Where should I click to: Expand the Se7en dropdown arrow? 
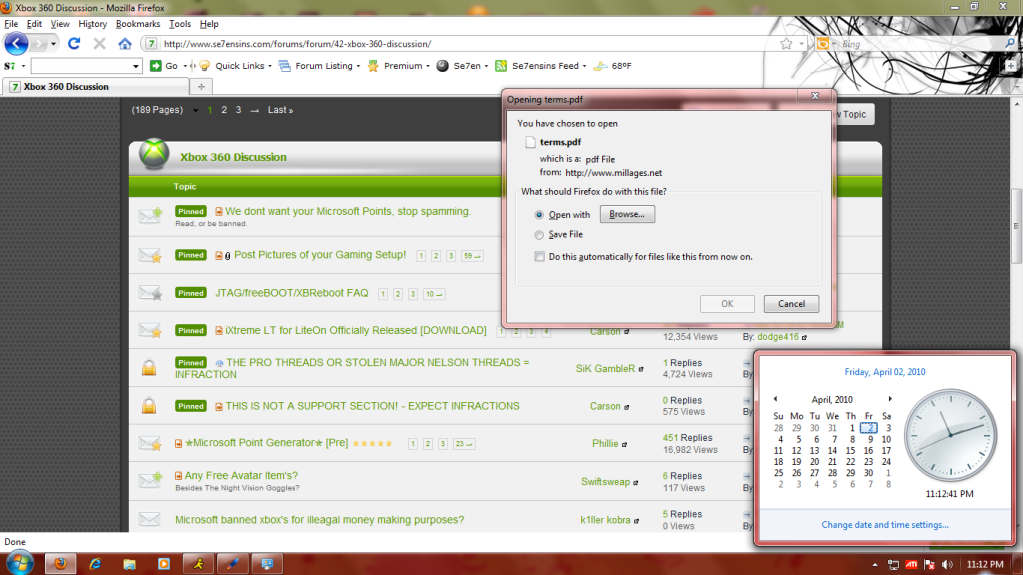coord(486,66)
